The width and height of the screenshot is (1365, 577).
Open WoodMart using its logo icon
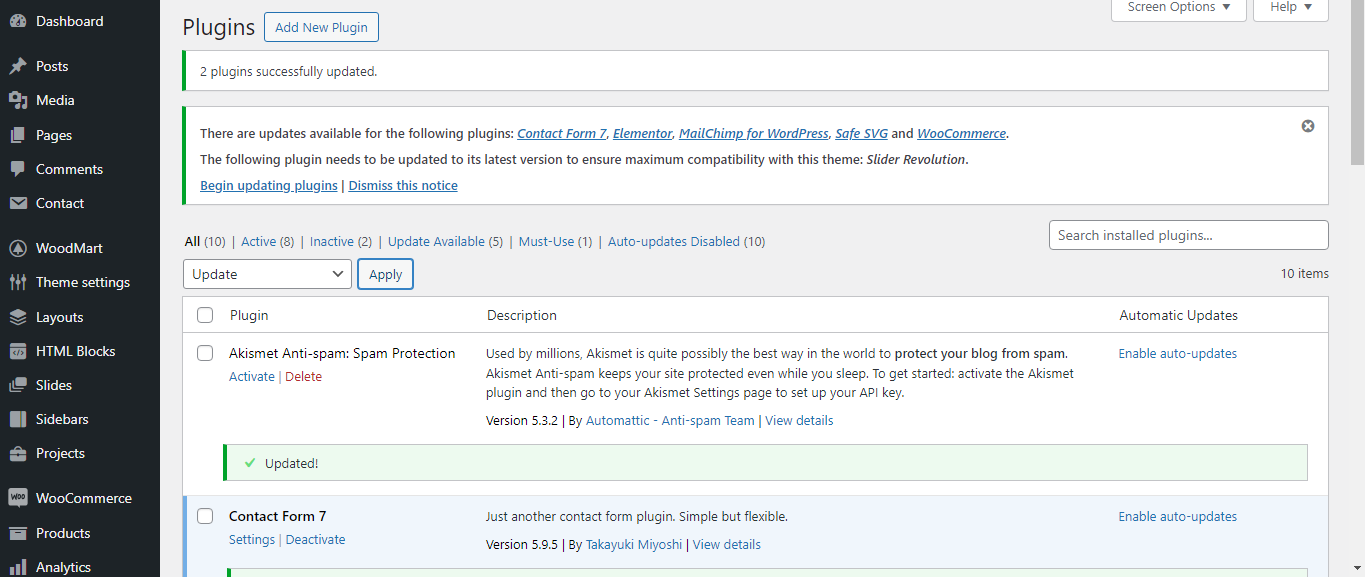(x=18, y=248)
